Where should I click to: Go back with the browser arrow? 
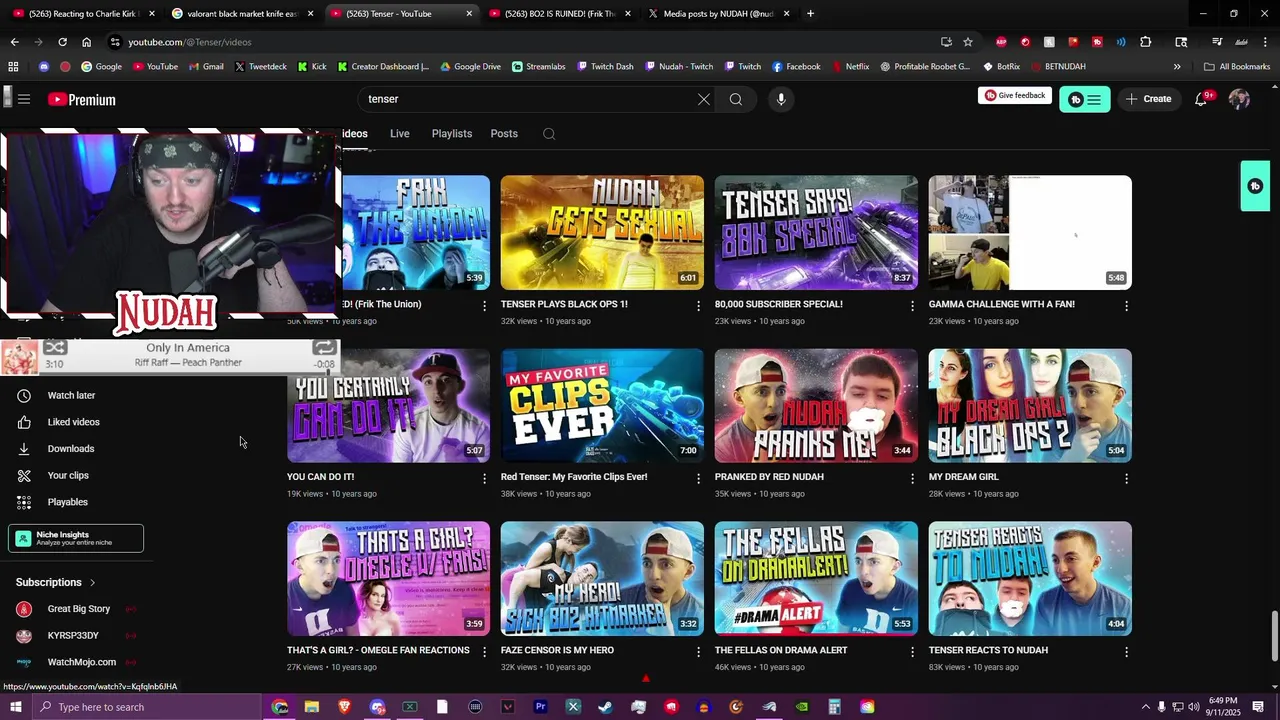pos(14,42)
